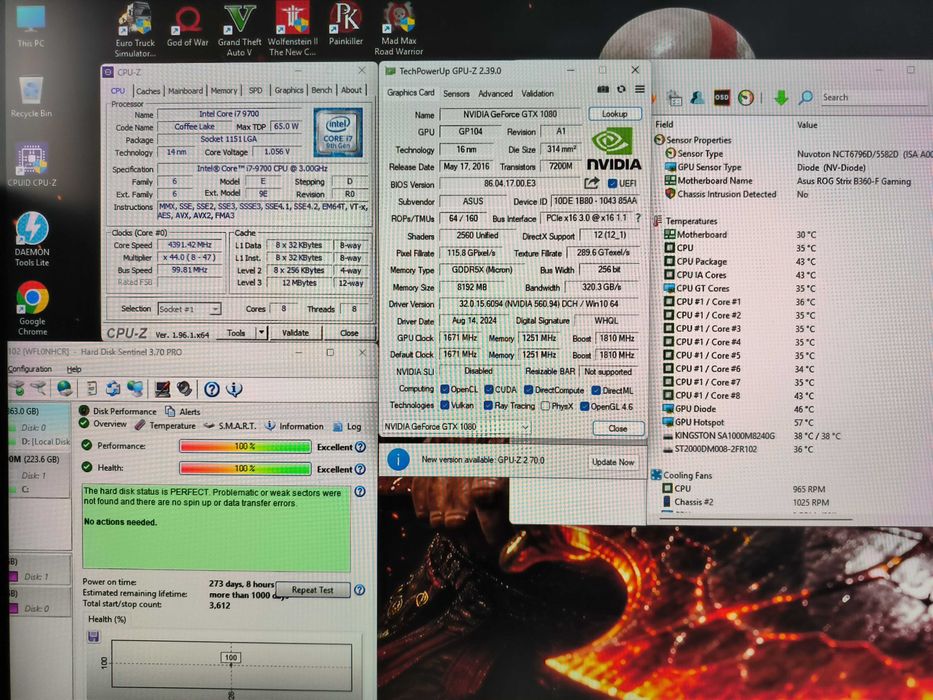Click the Lookup button in GPU-Z
Image resolution: width=933 pixels, height=700 pixels.
coord(615,114)
